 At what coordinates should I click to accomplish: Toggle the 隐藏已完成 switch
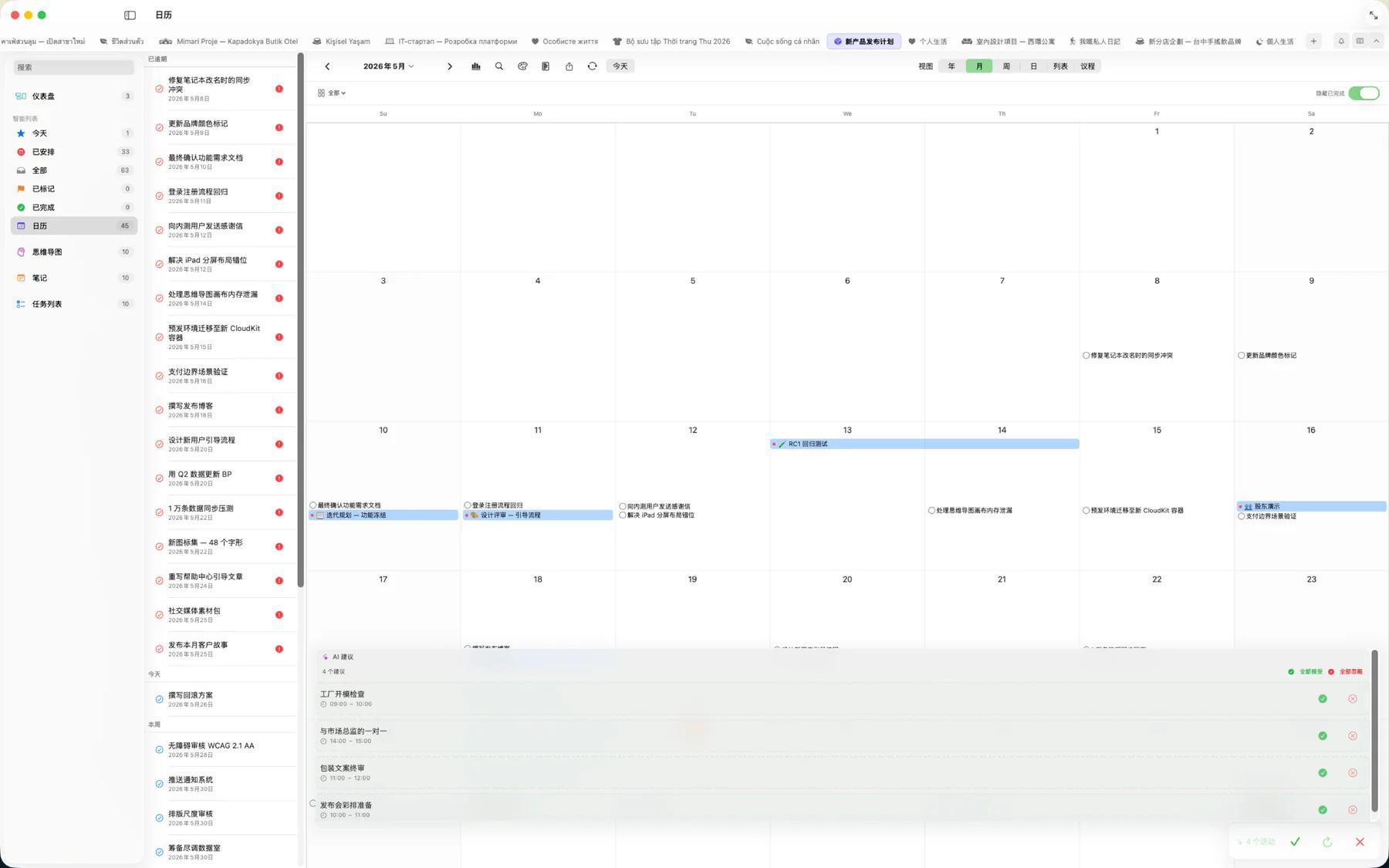point(1364,93)
